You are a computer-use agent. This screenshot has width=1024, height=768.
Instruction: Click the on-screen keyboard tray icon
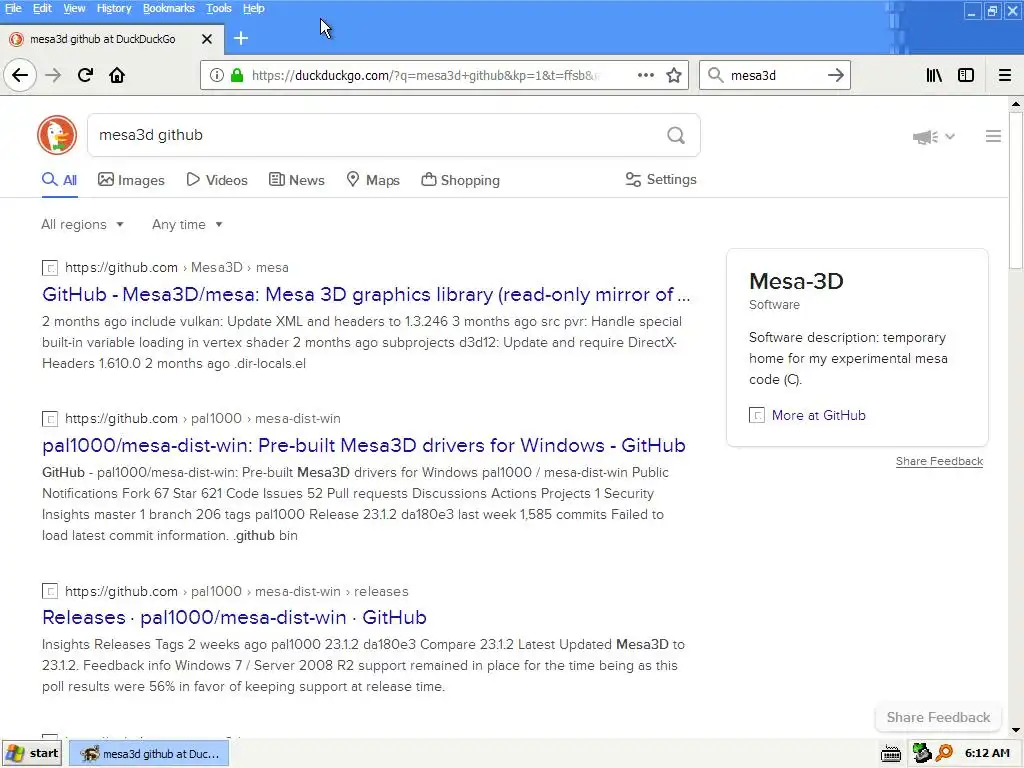pos(891,754)
